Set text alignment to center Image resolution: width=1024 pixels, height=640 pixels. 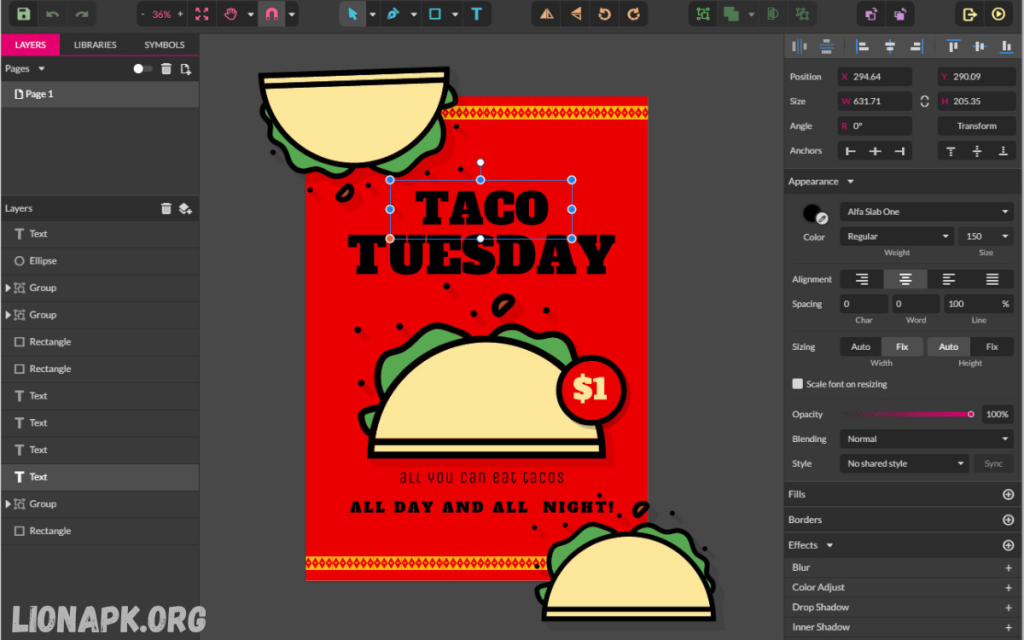pyautogui.click(x=905, y=280)
